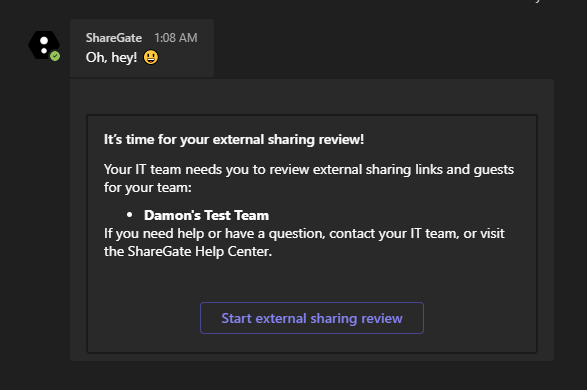Click the green presence badge on avatar
The width and height of the screenshot is (587, 390).
pyautogui.click(x=55, y=56)
